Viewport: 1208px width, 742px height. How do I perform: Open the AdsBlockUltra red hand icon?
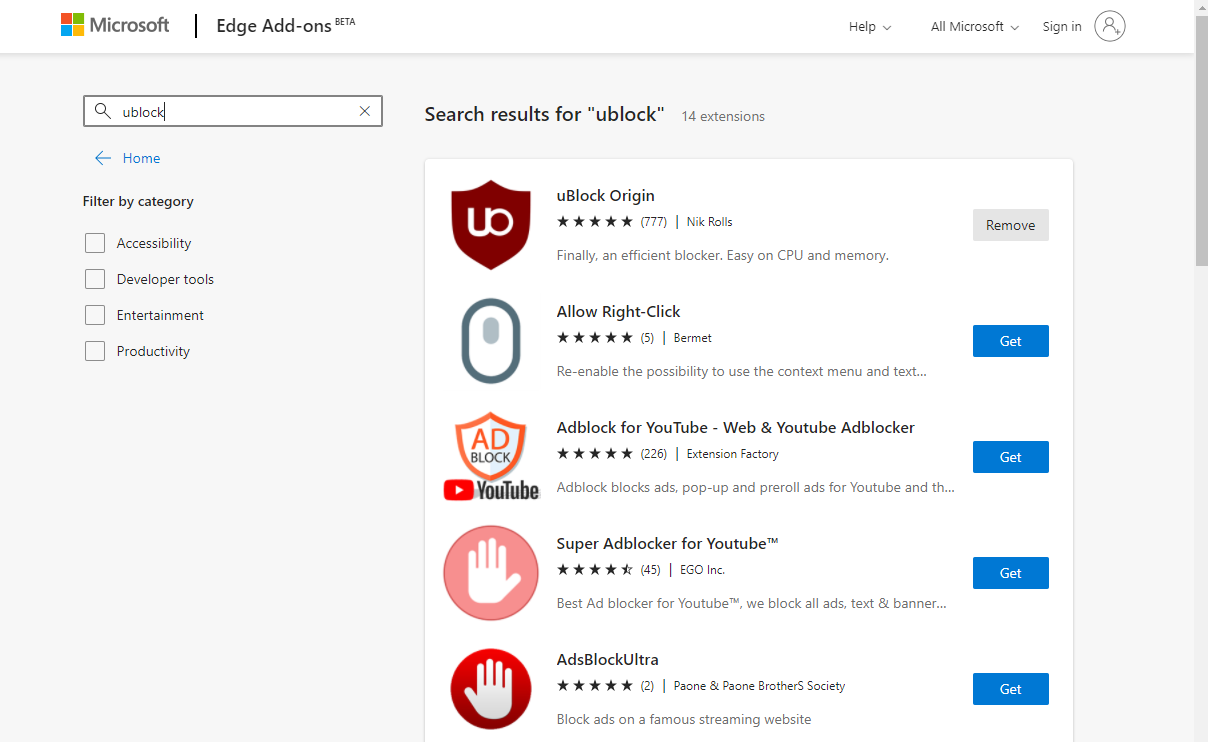pos(491,689)
